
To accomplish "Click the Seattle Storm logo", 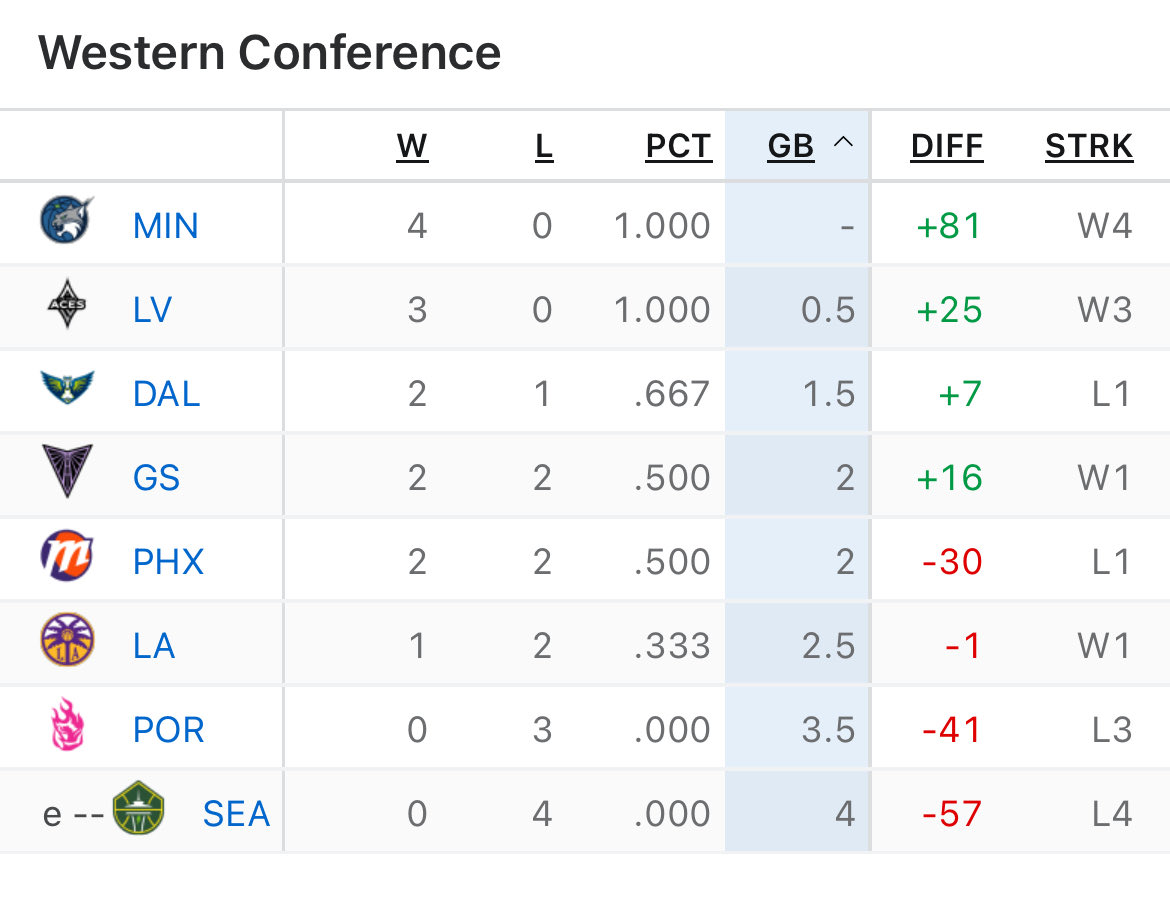I will (138, 808).
